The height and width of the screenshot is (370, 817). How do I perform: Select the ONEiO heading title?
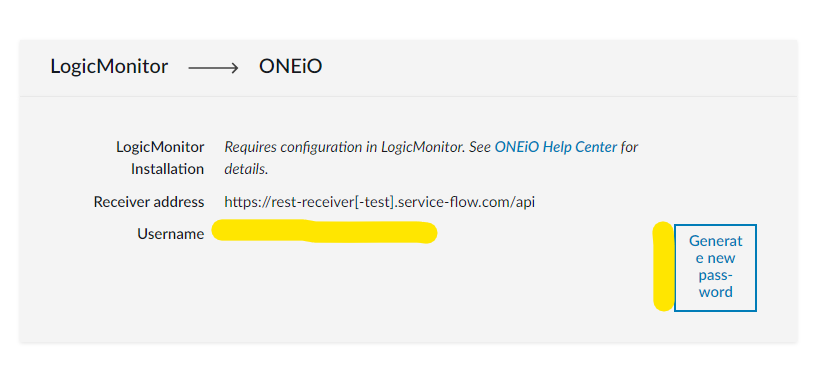pos(291,67)
